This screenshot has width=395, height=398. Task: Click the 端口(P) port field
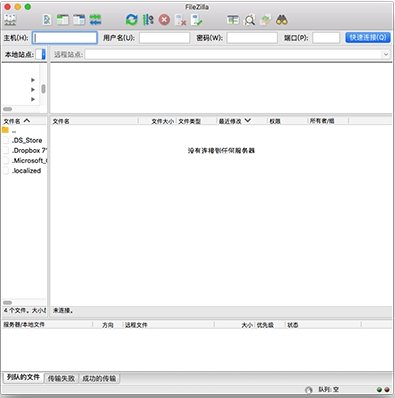[x=326, y=38]
